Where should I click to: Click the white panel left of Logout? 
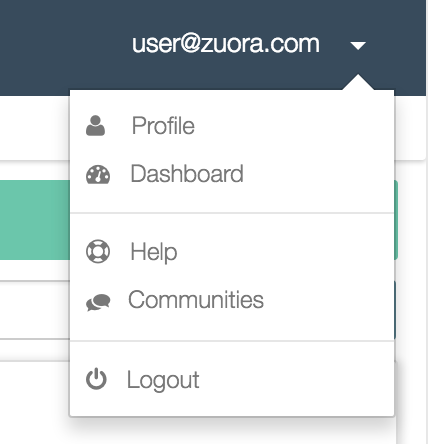point(35,402)
